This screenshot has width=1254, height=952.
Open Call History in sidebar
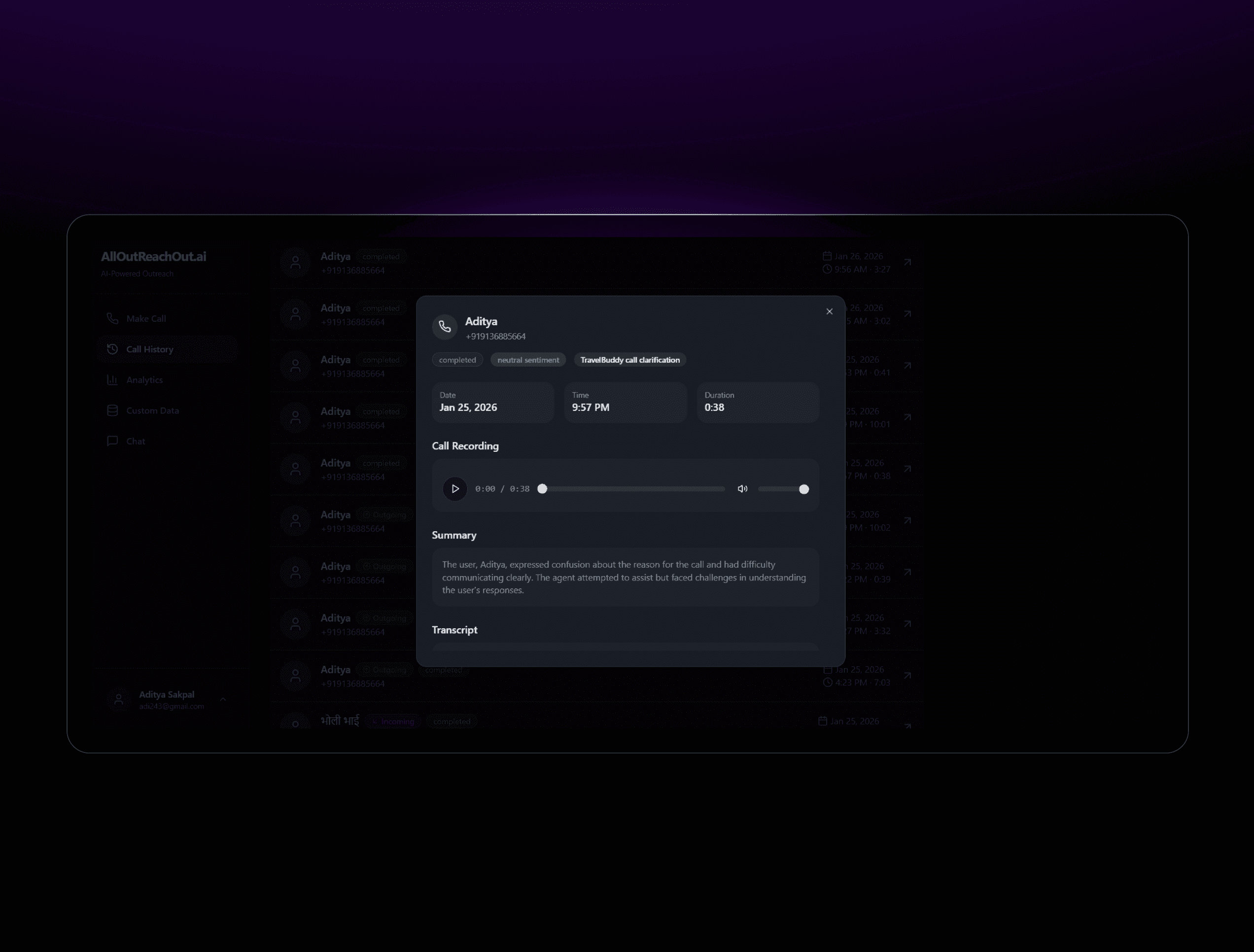pyautogui.click(x=149, y=349)
